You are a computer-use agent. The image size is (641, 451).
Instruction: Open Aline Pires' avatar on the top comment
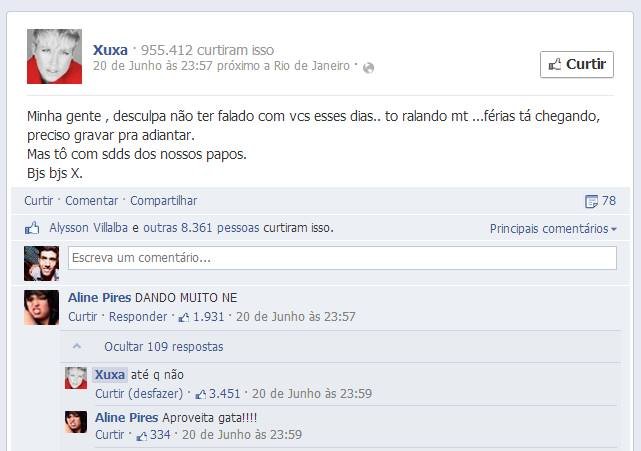41,307
